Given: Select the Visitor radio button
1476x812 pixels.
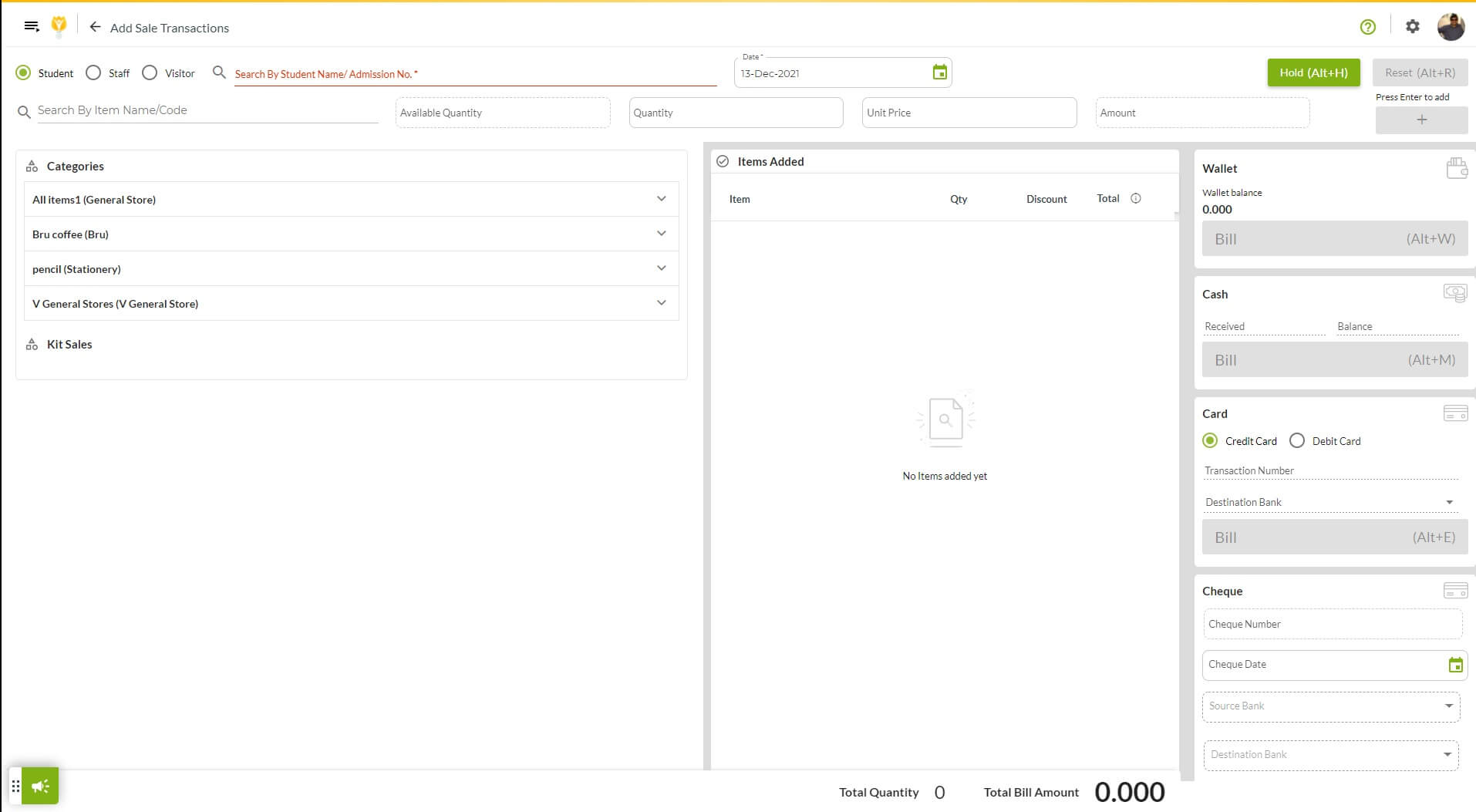Looking at the screenshot, I should (150, 73).
